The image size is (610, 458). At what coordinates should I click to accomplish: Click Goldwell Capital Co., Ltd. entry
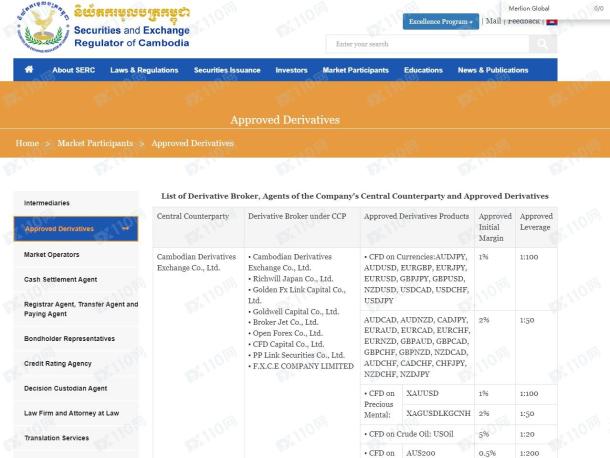(296, 311)
